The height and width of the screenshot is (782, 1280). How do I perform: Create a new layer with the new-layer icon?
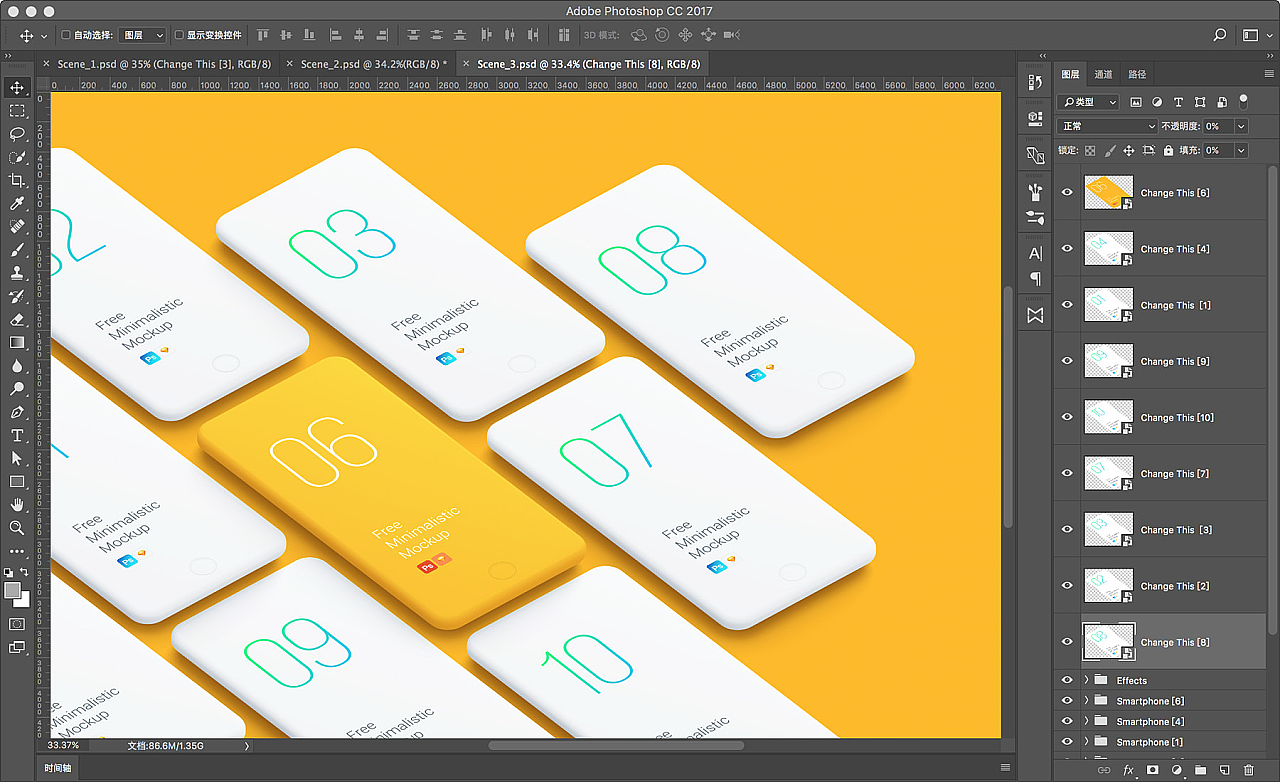[1224, 769]
